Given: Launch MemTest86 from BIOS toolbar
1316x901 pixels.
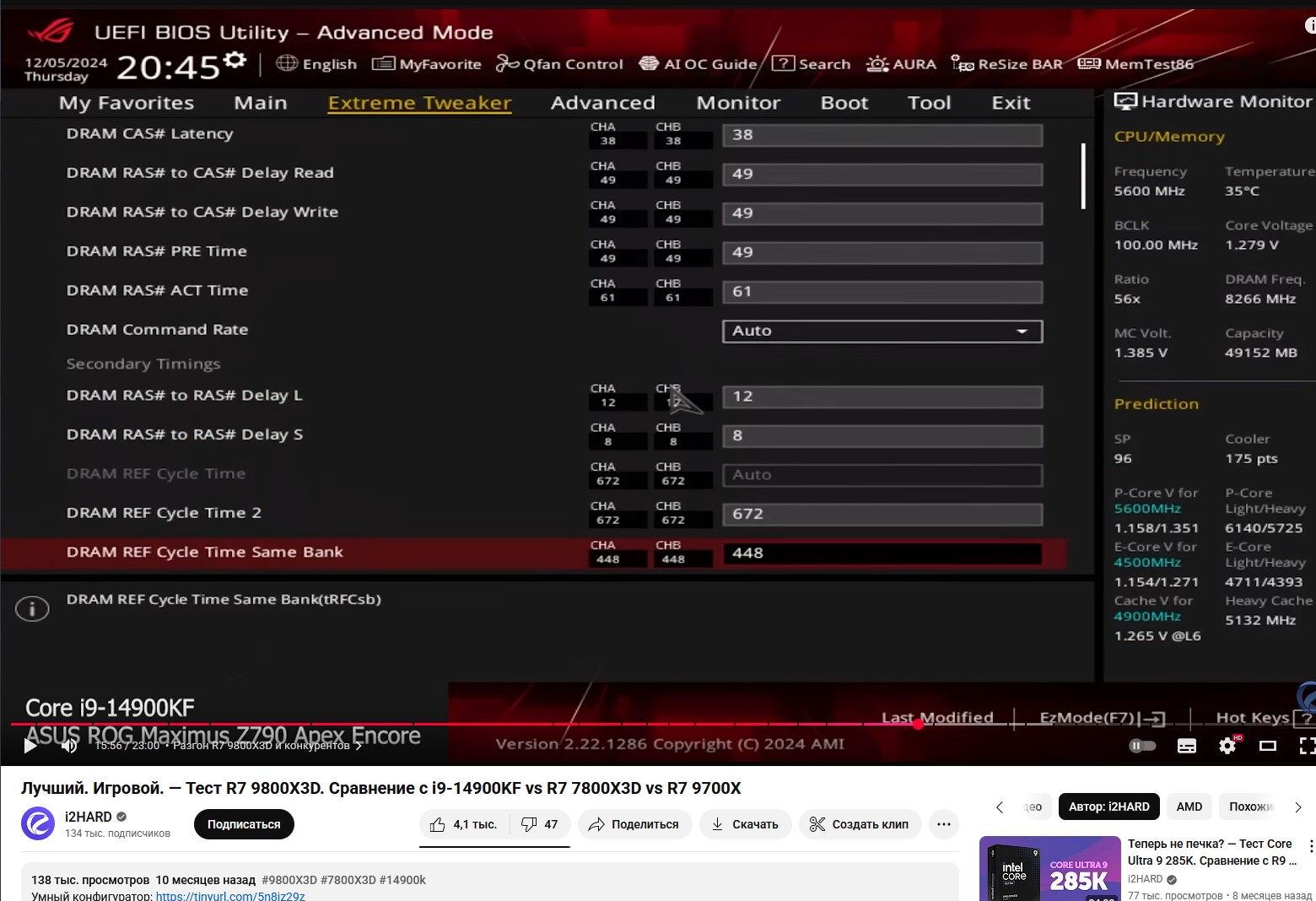Looking at the screenshot, I should tap(1135, 64).
